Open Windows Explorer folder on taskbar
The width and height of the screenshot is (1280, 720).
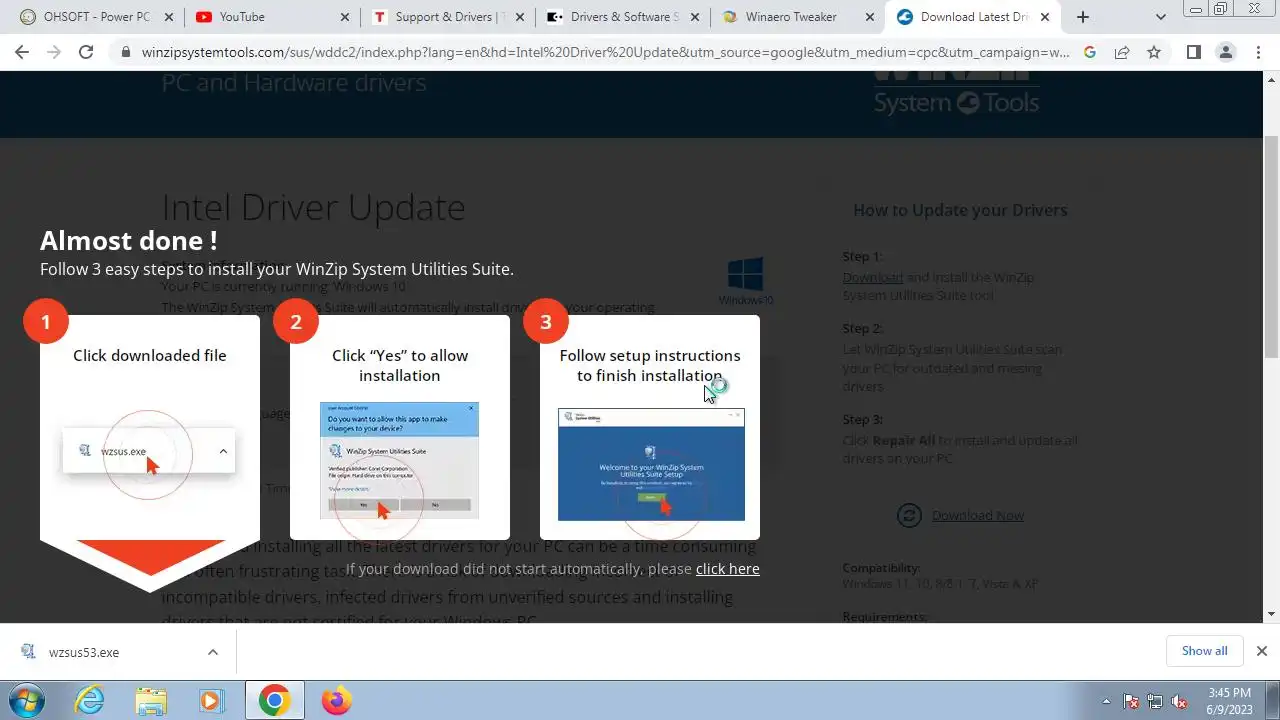pyautogui.click(x=151, y=701)
